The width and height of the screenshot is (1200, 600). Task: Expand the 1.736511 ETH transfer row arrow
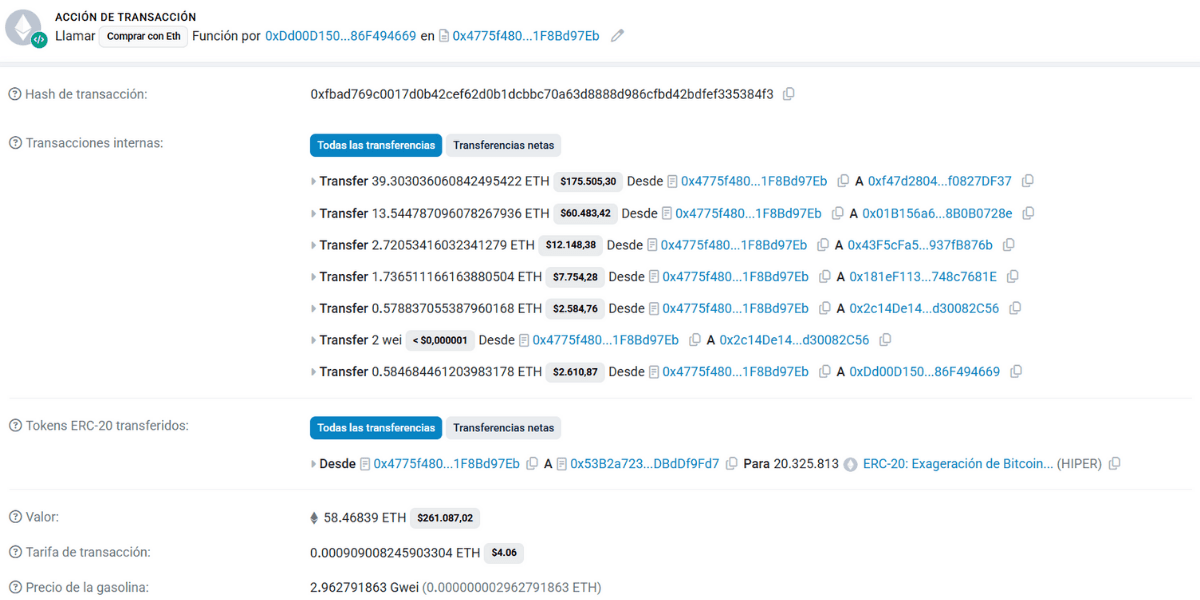314,276
